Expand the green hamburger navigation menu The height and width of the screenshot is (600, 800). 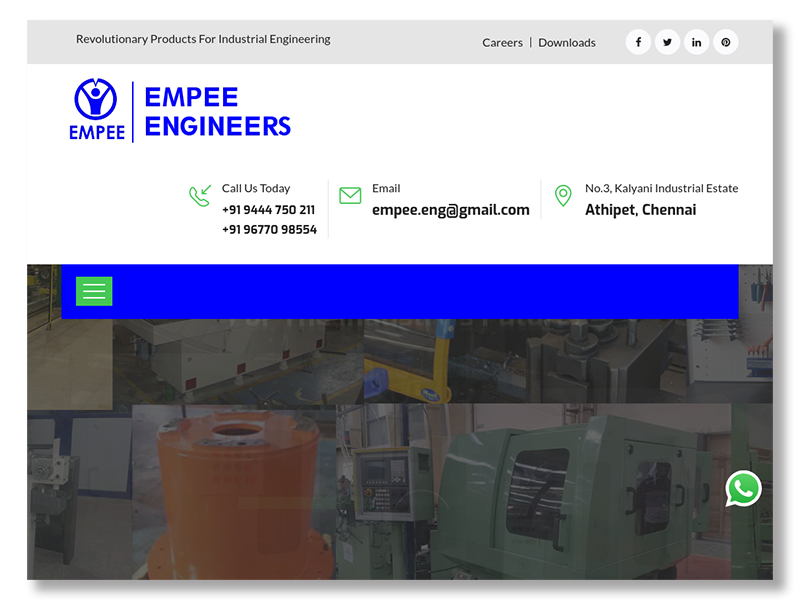[x=94, y=291]
